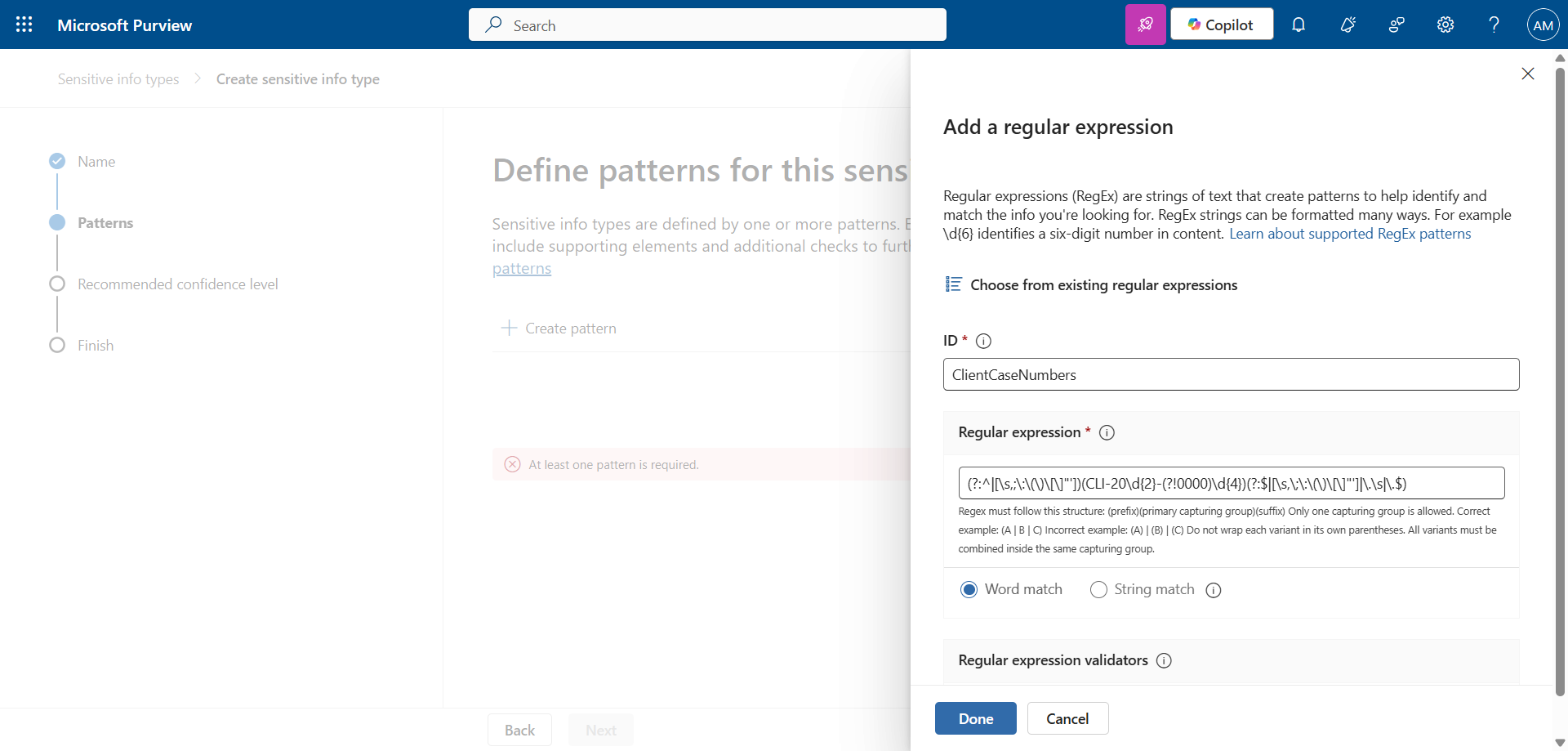Click into the ID field ClientCaseNumbers
The height and width of the screenshot is (751, 1568).
coord(1232,374)
